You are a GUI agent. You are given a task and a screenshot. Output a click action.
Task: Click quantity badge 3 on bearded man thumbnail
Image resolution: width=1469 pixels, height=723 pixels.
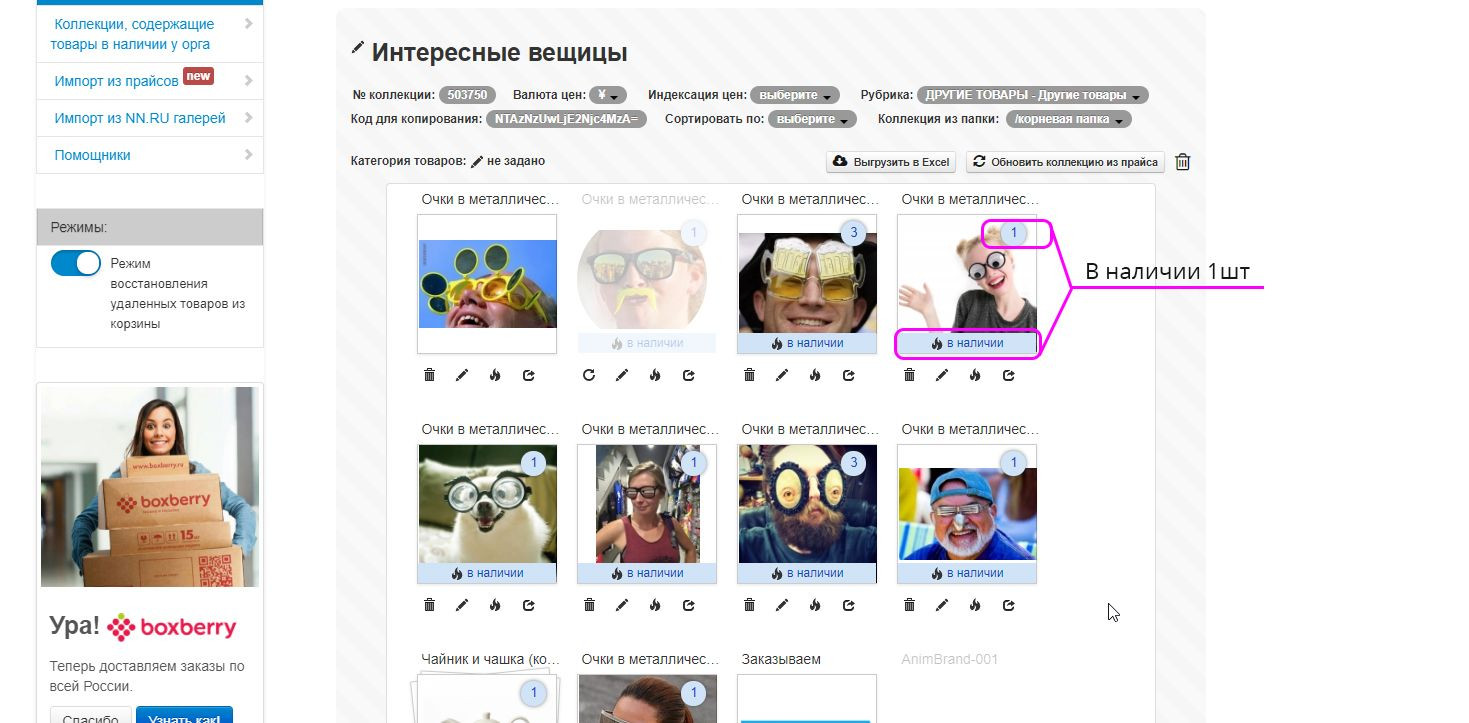tap(853, 463)
